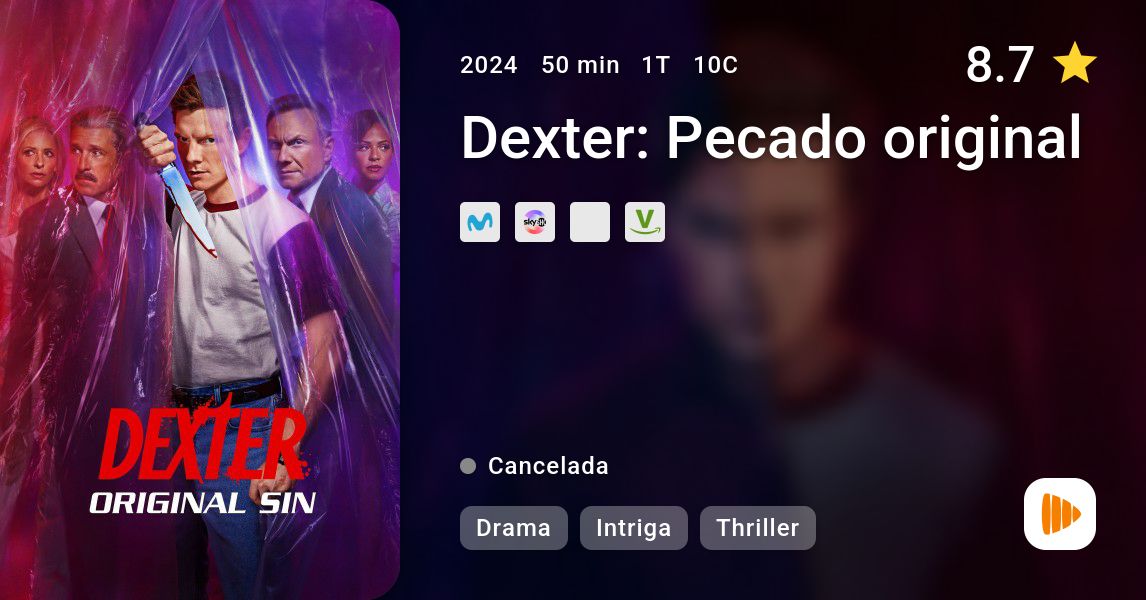
Task: Click the gray status dot beside Cancelada
Action: (468, 466)
